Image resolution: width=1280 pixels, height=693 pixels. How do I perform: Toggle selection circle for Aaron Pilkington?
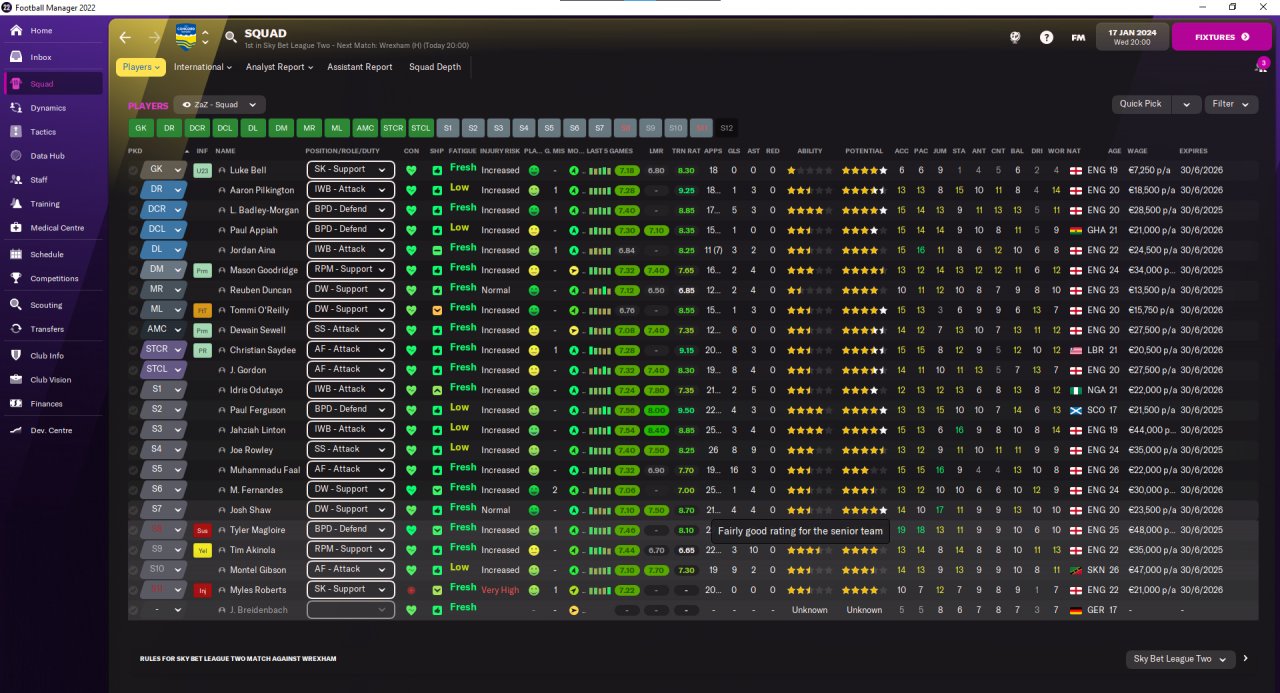coord(134,190)
